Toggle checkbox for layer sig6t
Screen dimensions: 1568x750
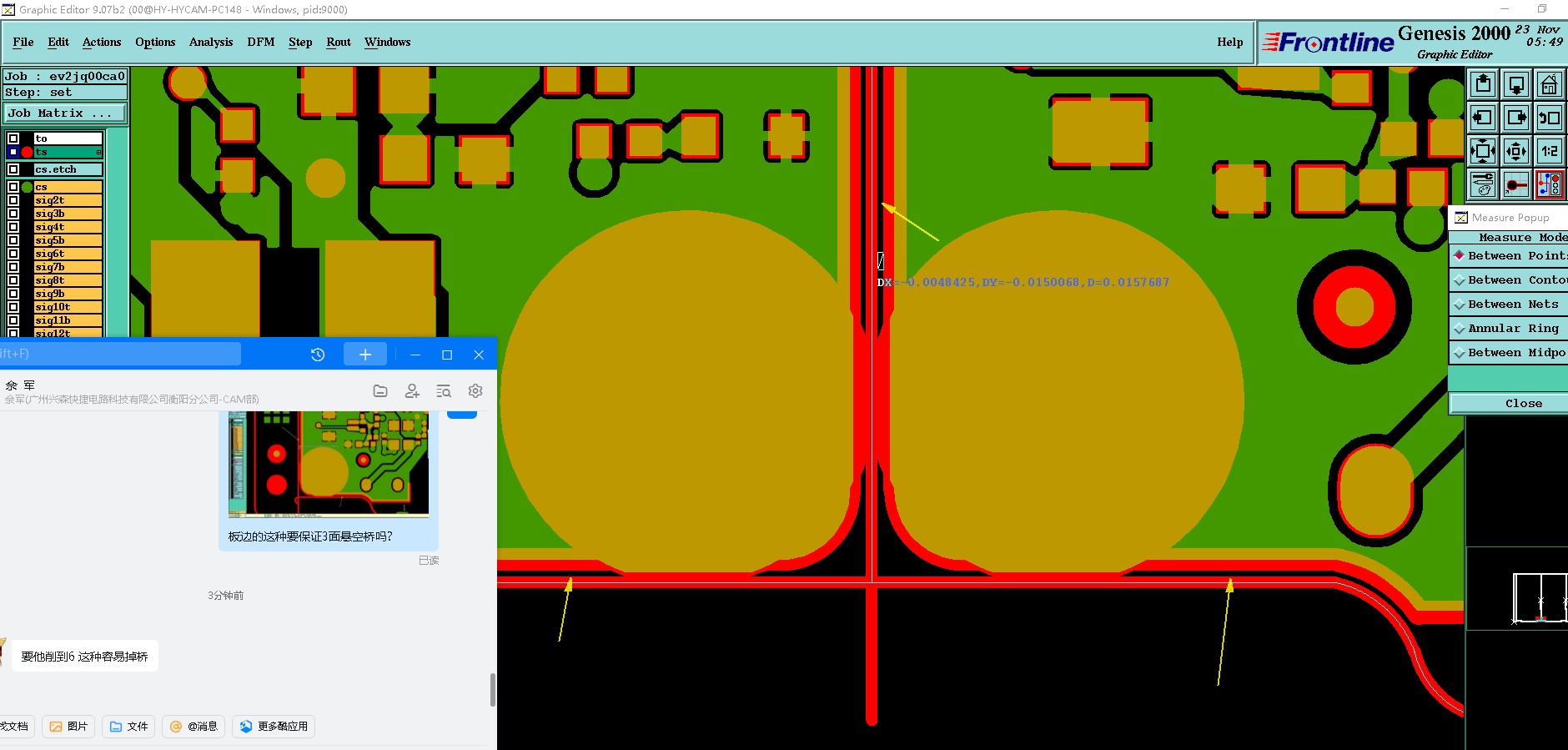click(13, 254)
